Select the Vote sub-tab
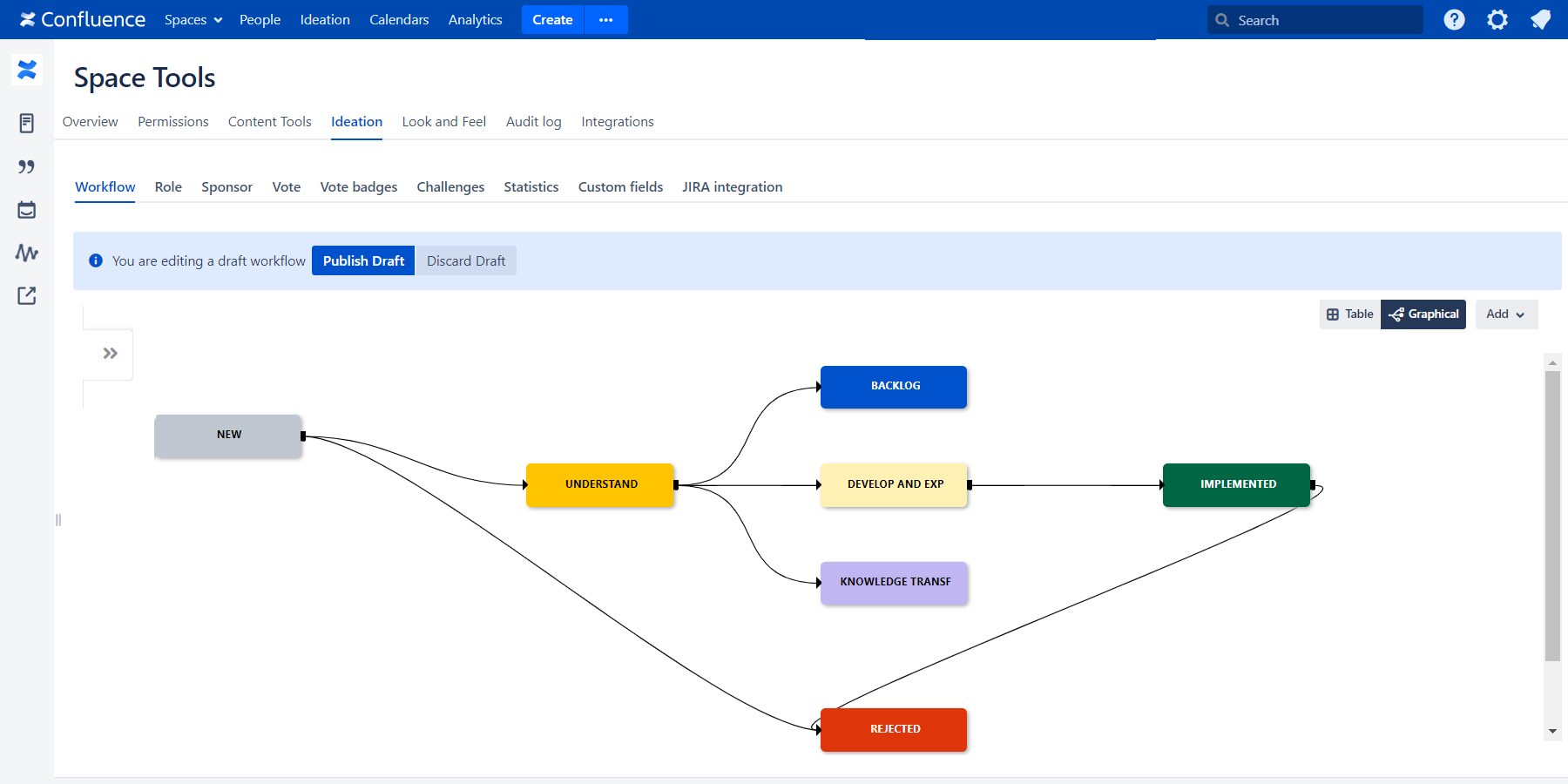The image size is (1568, 784). coord(287,186)
